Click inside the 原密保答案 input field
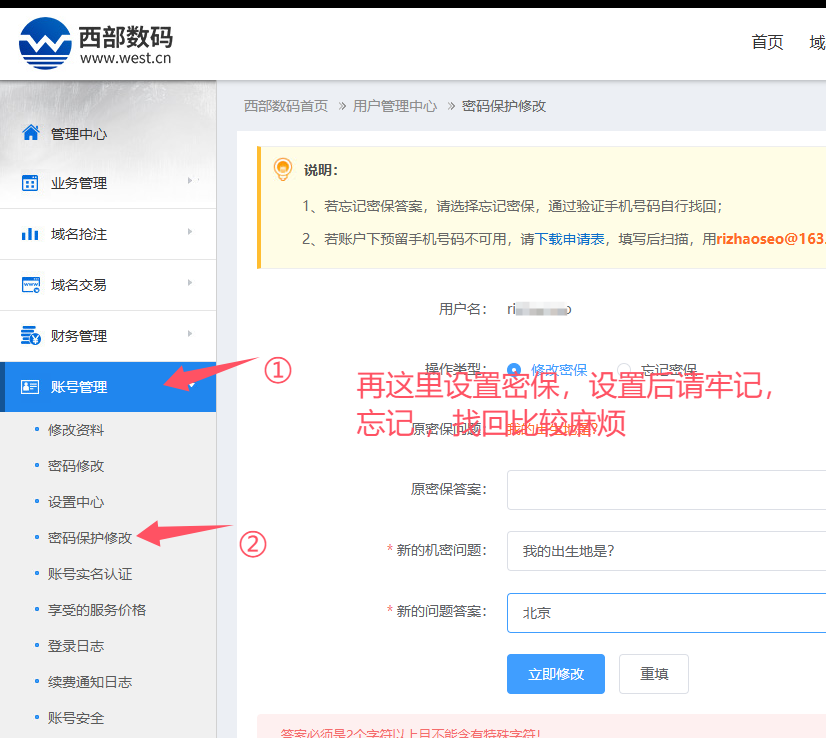Viewport: 826px width, 738px height. pyautogui.click(x=660, y=490)
